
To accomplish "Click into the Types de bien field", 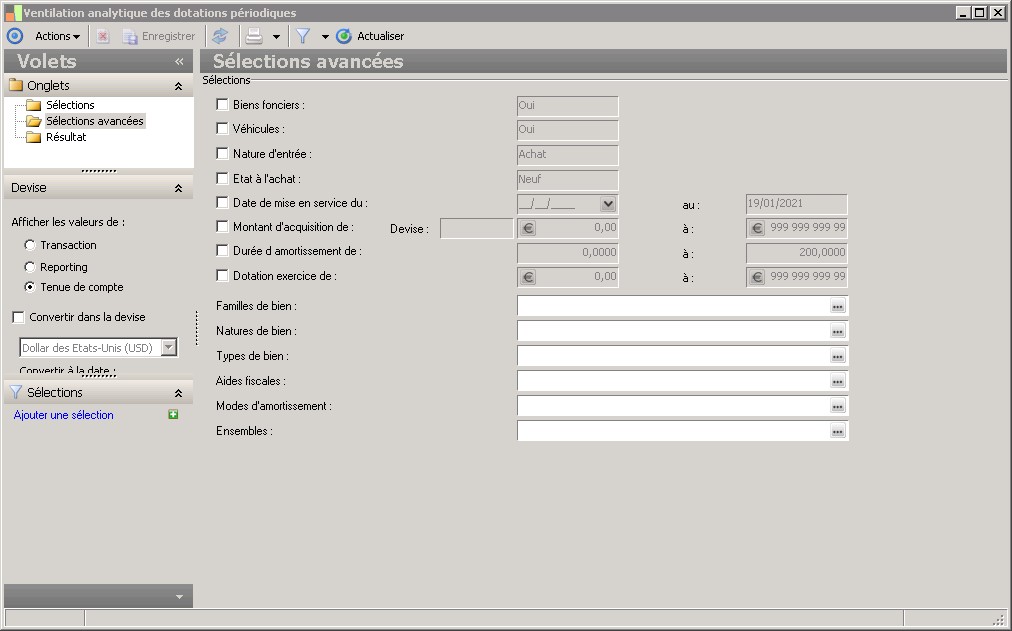I will click(672, 356).
